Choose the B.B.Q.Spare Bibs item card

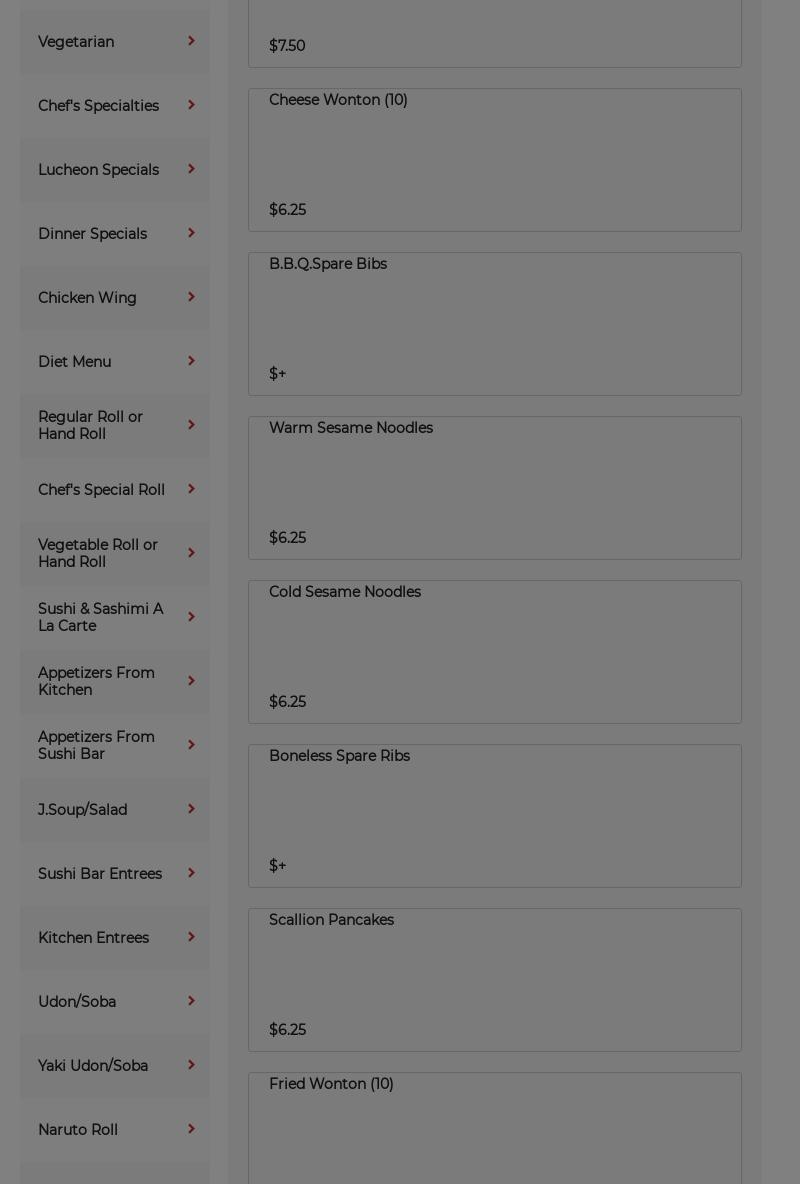point(495,324)
